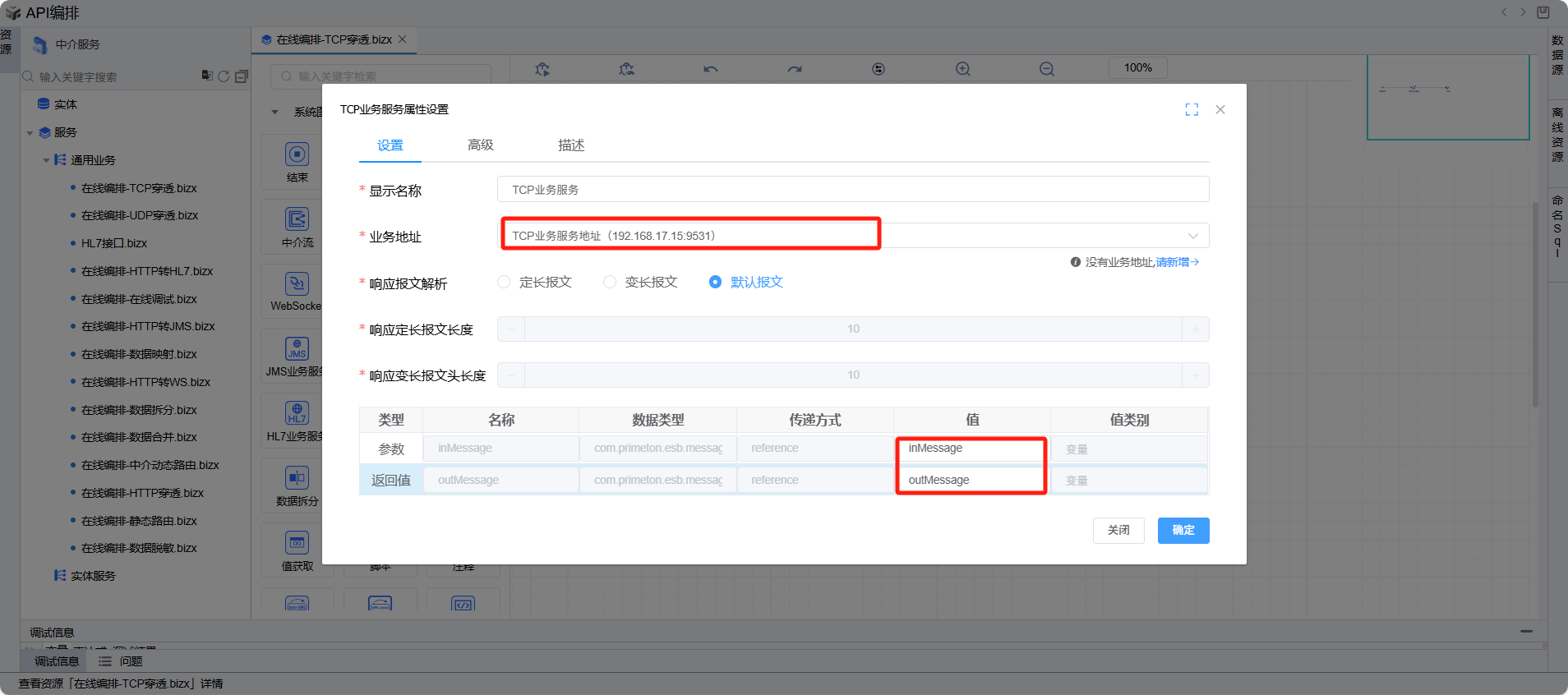Click the zoom in magnifier icon
The height and width of the screenshot is (695, 1568).
tap(963, 69)
